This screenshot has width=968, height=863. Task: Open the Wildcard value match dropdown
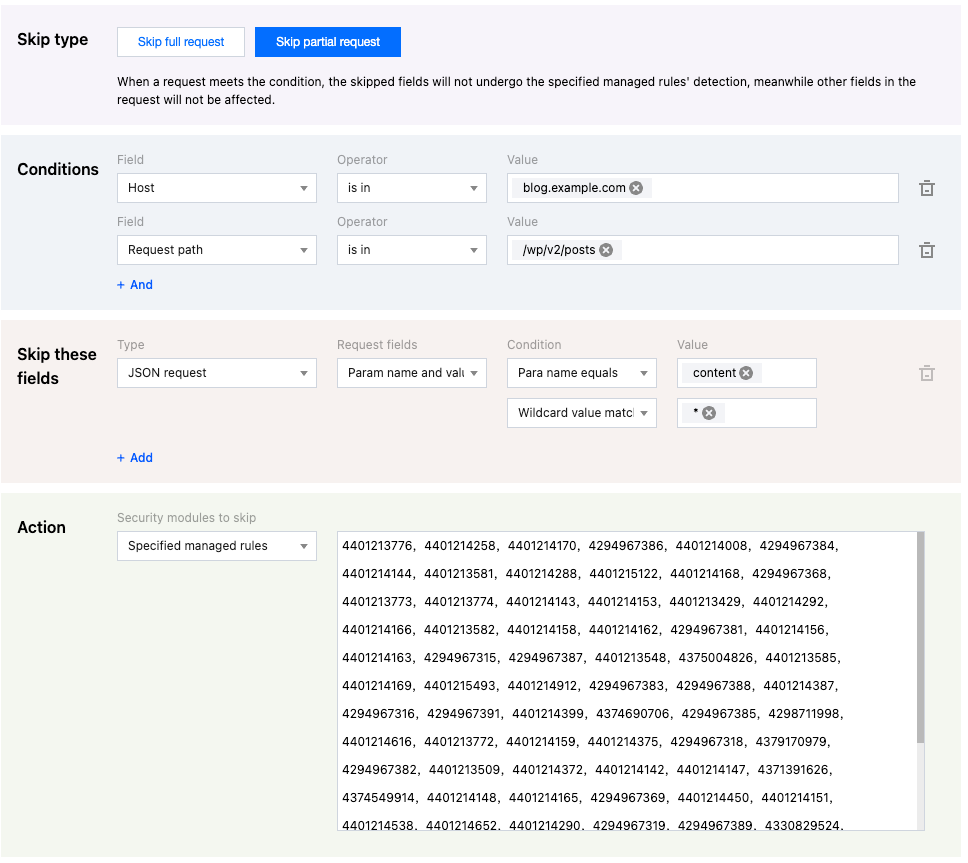click(x=581, y=413)
